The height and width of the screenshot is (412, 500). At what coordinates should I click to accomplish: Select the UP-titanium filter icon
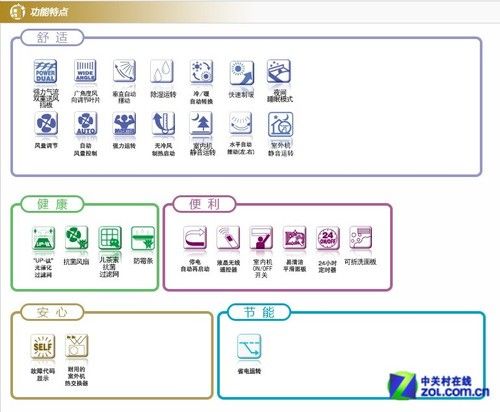(43, 238)
